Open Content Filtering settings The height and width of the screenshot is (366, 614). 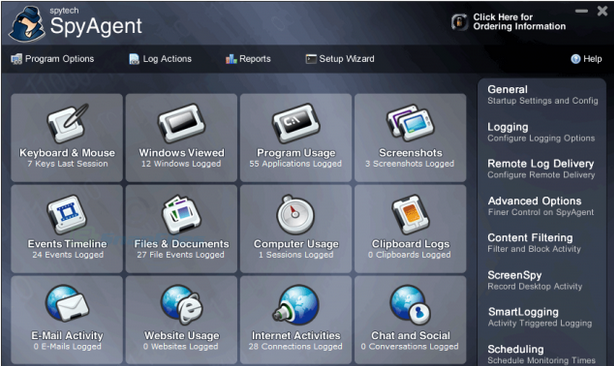click(534, 243)
